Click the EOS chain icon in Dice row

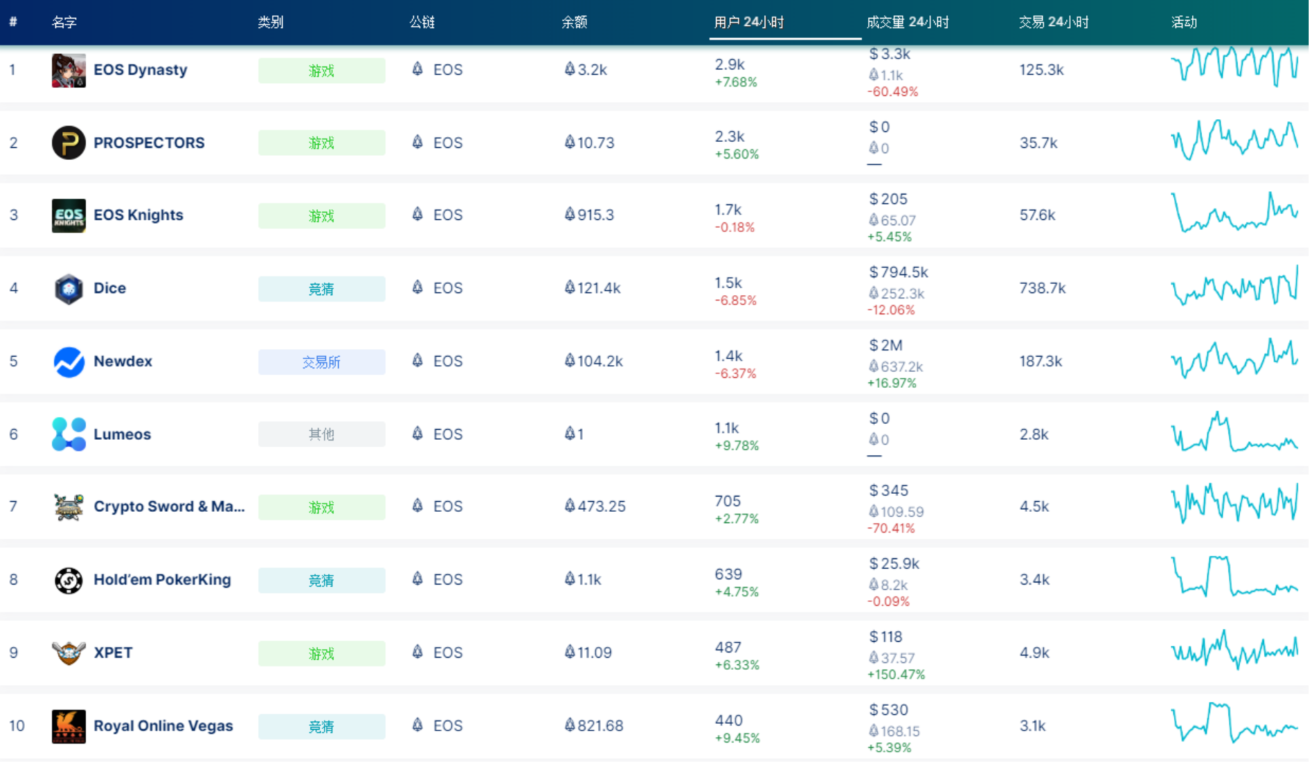[x=418, y=287]
